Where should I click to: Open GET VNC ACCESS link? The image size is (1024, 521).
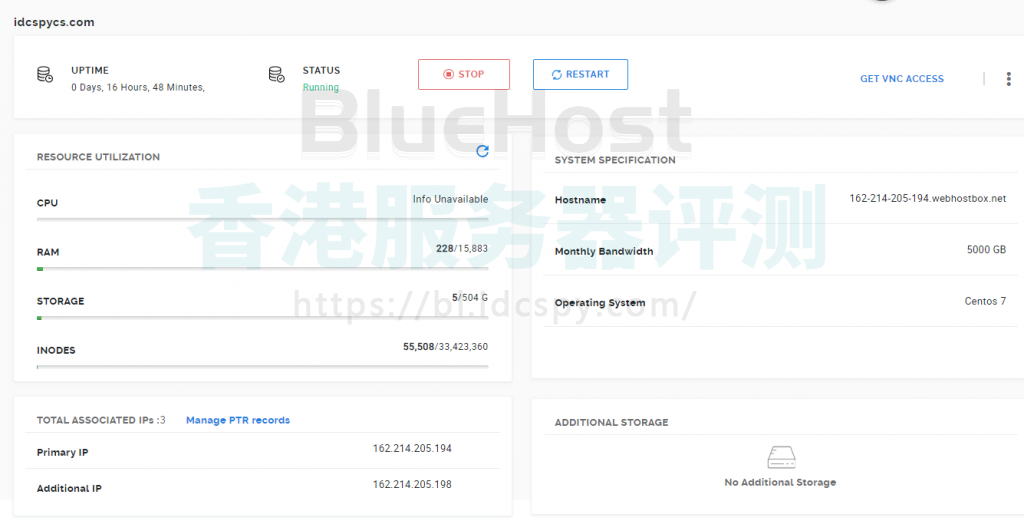pos(901,78)
